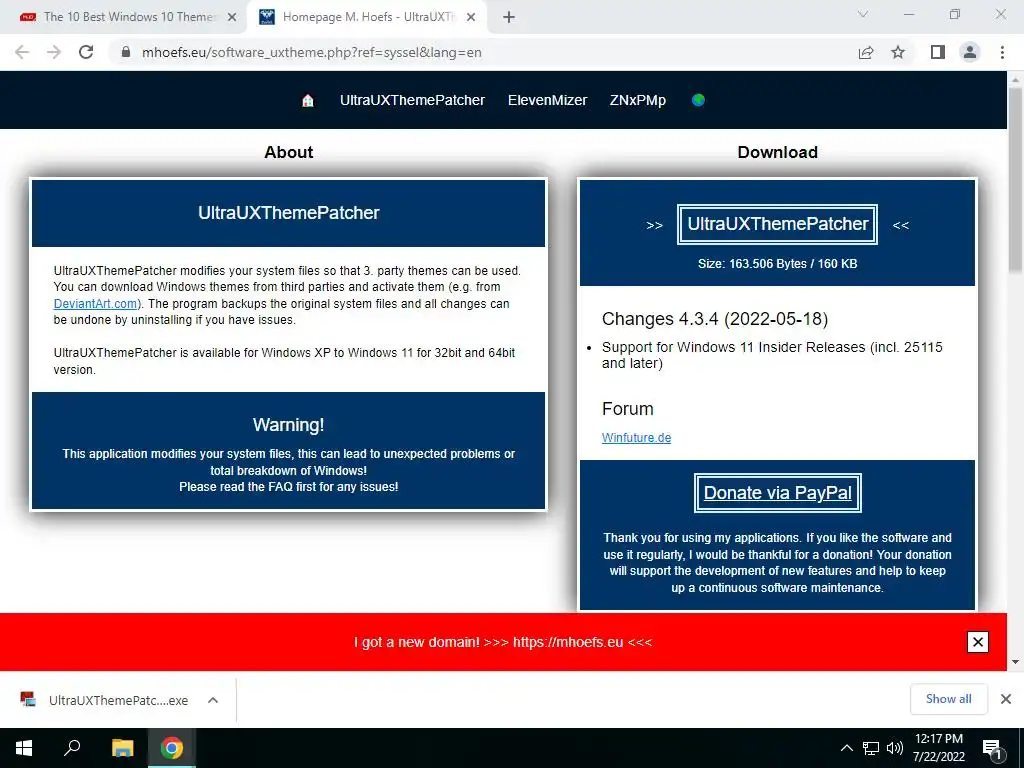Image resolution: width=1024 pixels, height=768 pixels.
Task: Open taskbar search magnifier
Action: click(72, 748)
